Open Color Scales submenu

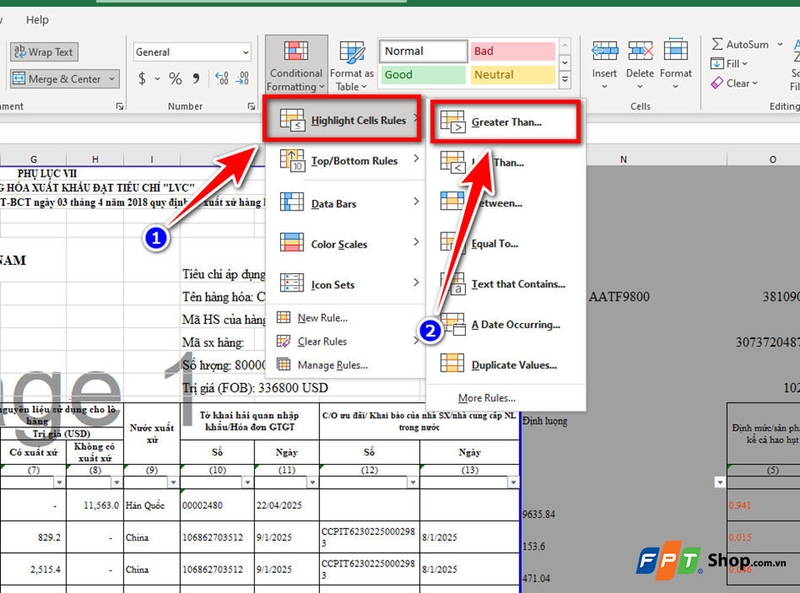point(345,243)
